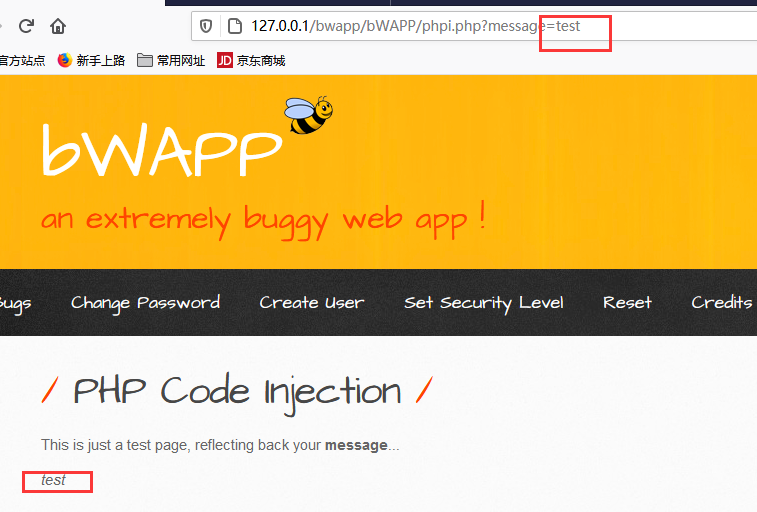Click the reflected italic 'test' output
The image size is (757, 512).
tap(53, 480)
